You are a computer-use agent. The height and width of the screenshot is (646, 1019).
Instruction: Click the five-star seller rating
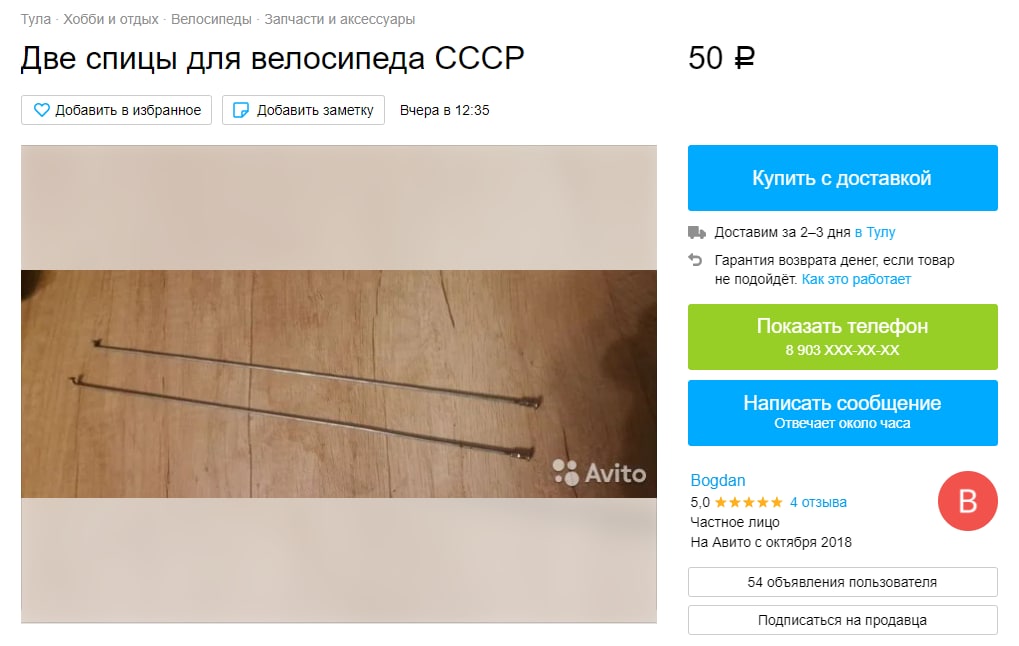(749, 502)
